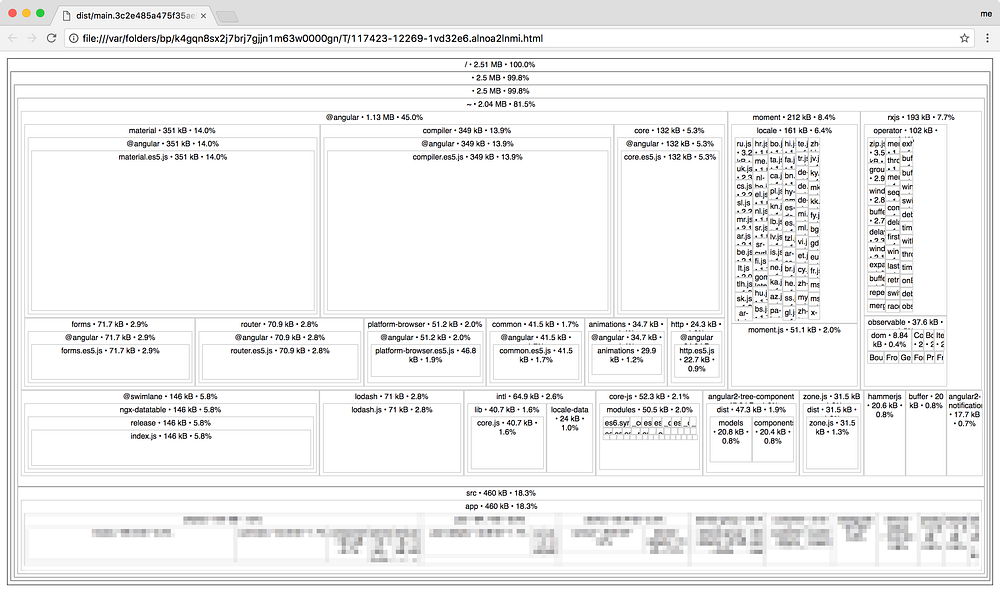The width and height of the screenshot is (1000, 592).
Task: Select core.es5.js 132 kB block
Action: tap(670, 231)
